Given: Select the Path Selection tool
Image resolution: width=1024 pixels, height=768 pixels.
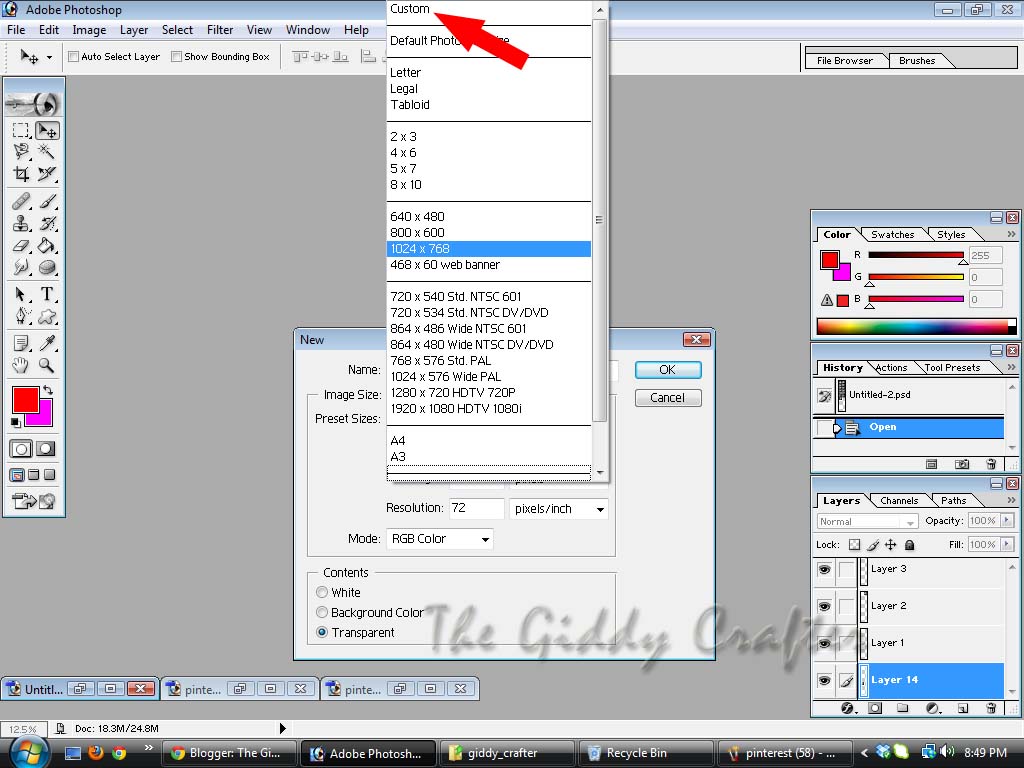Looking at the screenshot, I should point(21,295).
